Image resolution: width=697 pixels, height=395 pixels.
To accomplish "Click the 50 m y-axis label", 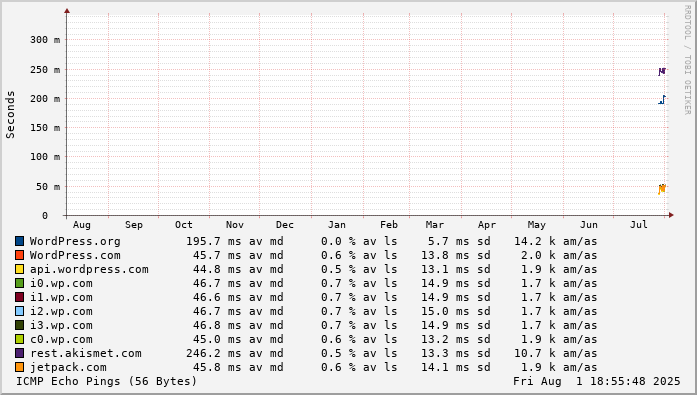I will (x=48, y=187).
